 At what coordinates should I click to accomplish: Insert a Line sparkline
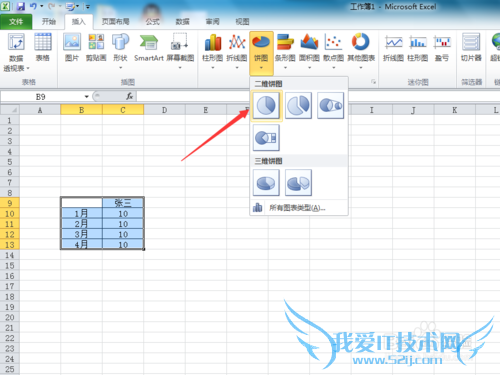point(393,43)
